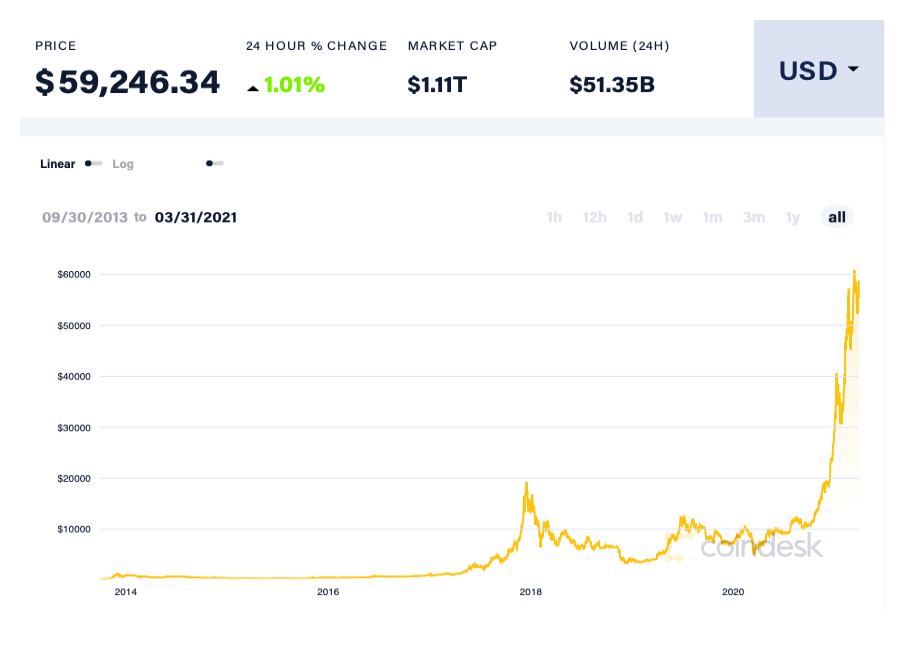
Task: Show the 1m time range
Action: tap(712, 217)
